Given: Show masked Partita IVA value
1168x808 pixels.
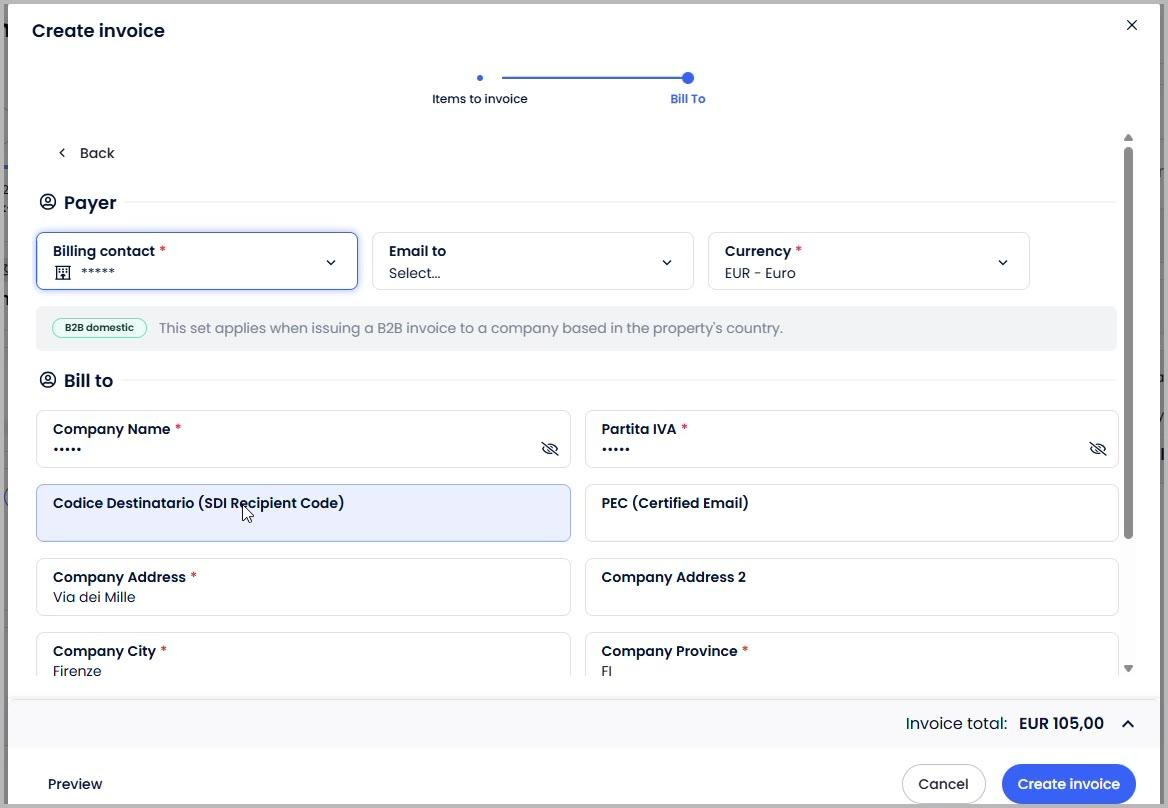Looking at the screenshot, I should [1097, 448].
